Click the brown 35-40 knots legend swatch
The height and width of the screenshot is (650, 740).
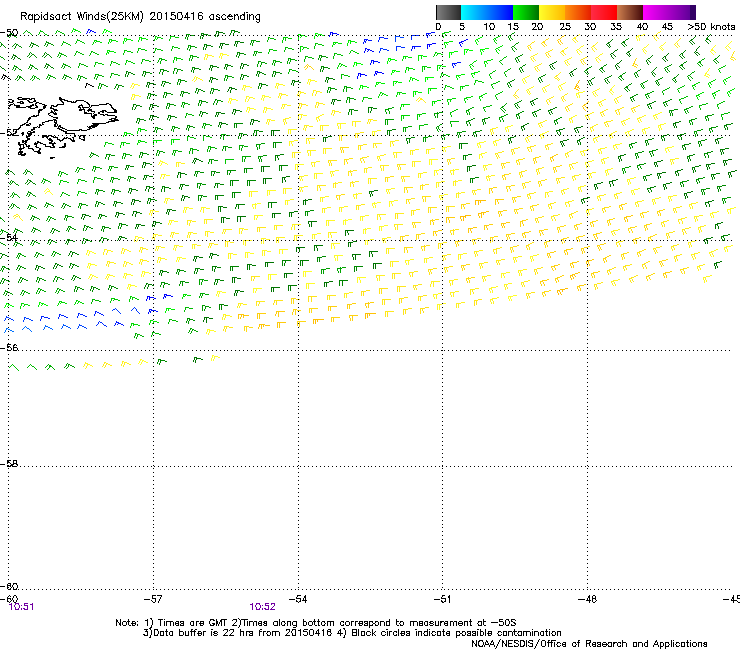(630, 12)
